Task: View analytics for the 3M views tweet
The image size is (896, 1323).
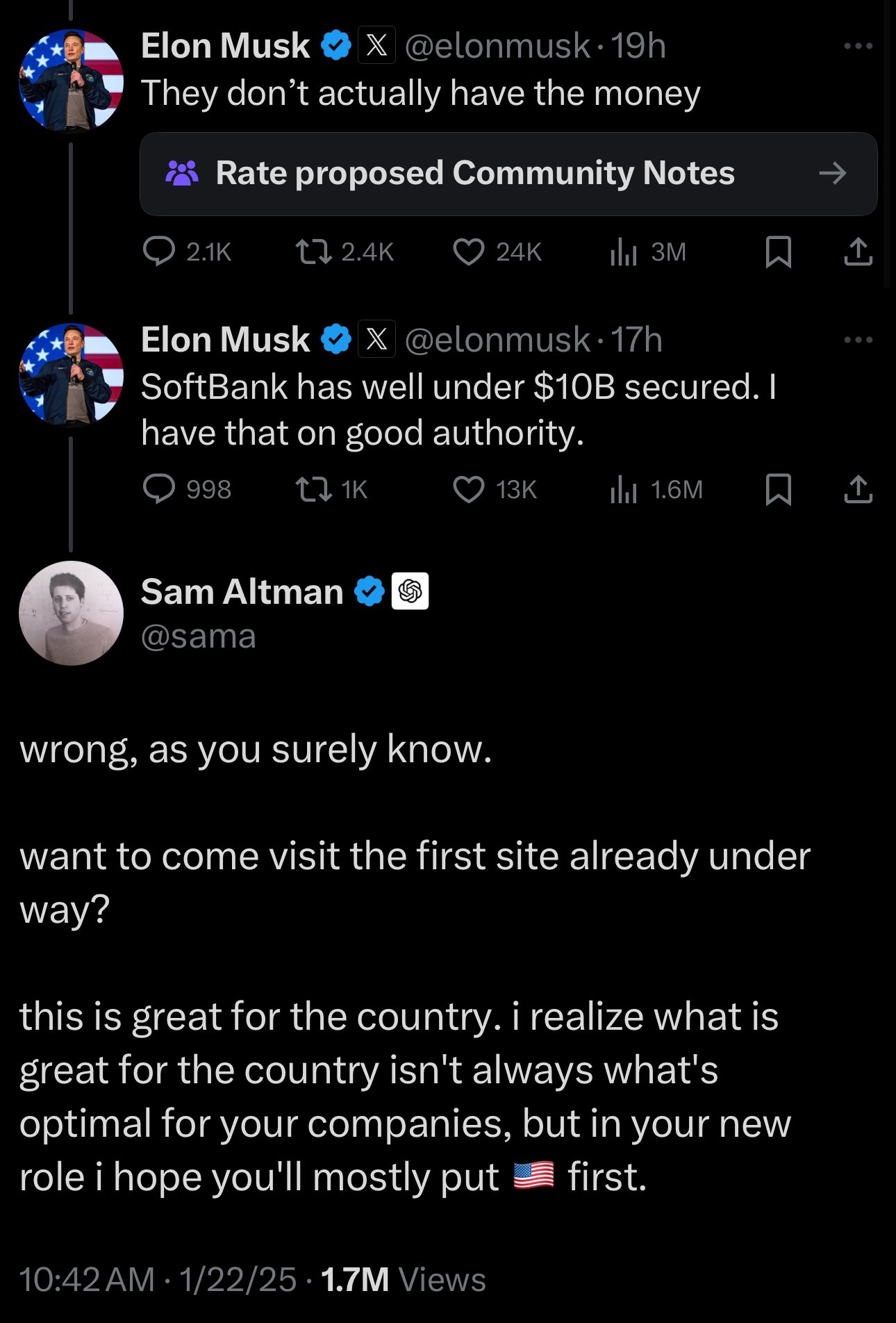Action: tap(623, 252)
